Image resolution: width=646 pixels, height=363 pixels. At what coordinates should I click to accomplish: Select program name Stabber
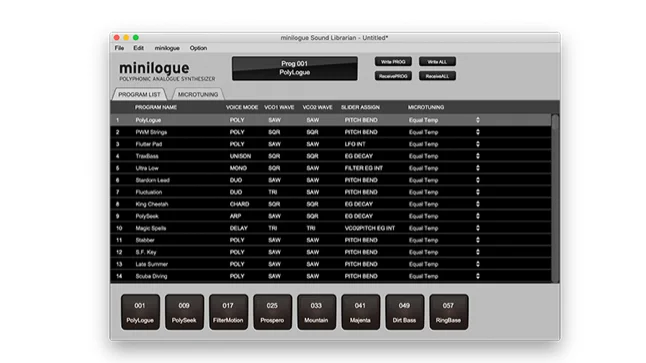145,240
